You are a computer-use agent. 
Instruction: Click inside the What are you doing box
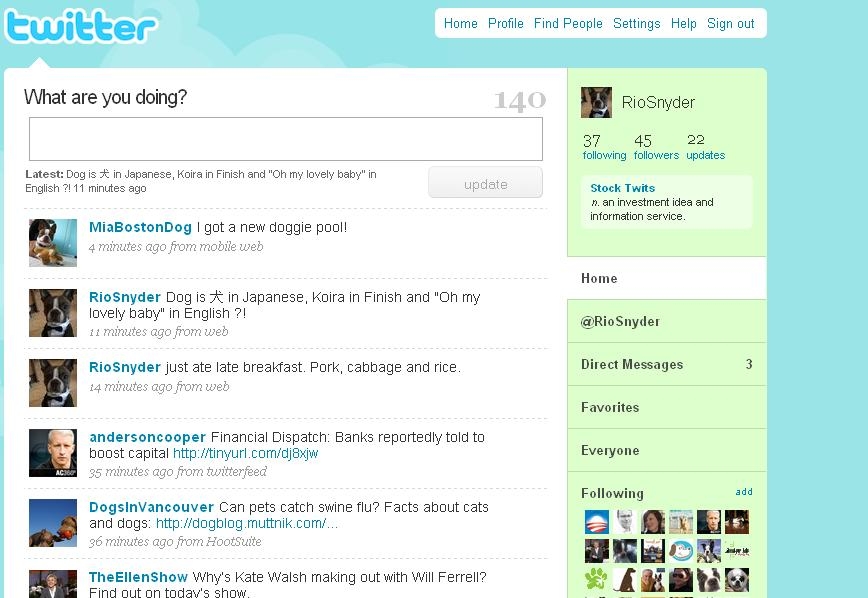coord(286,139)
